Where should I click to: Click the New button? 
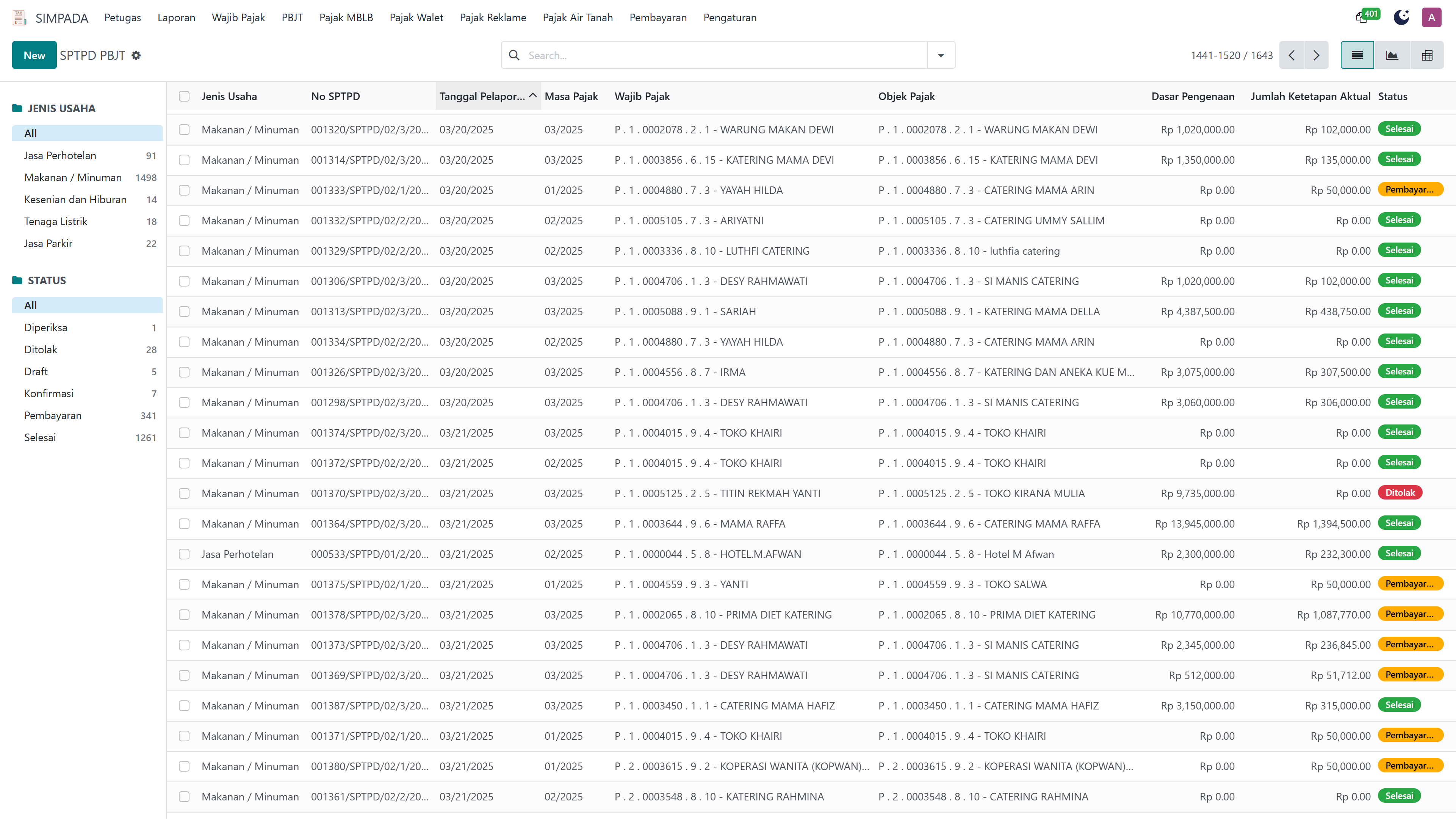point(34,55)
